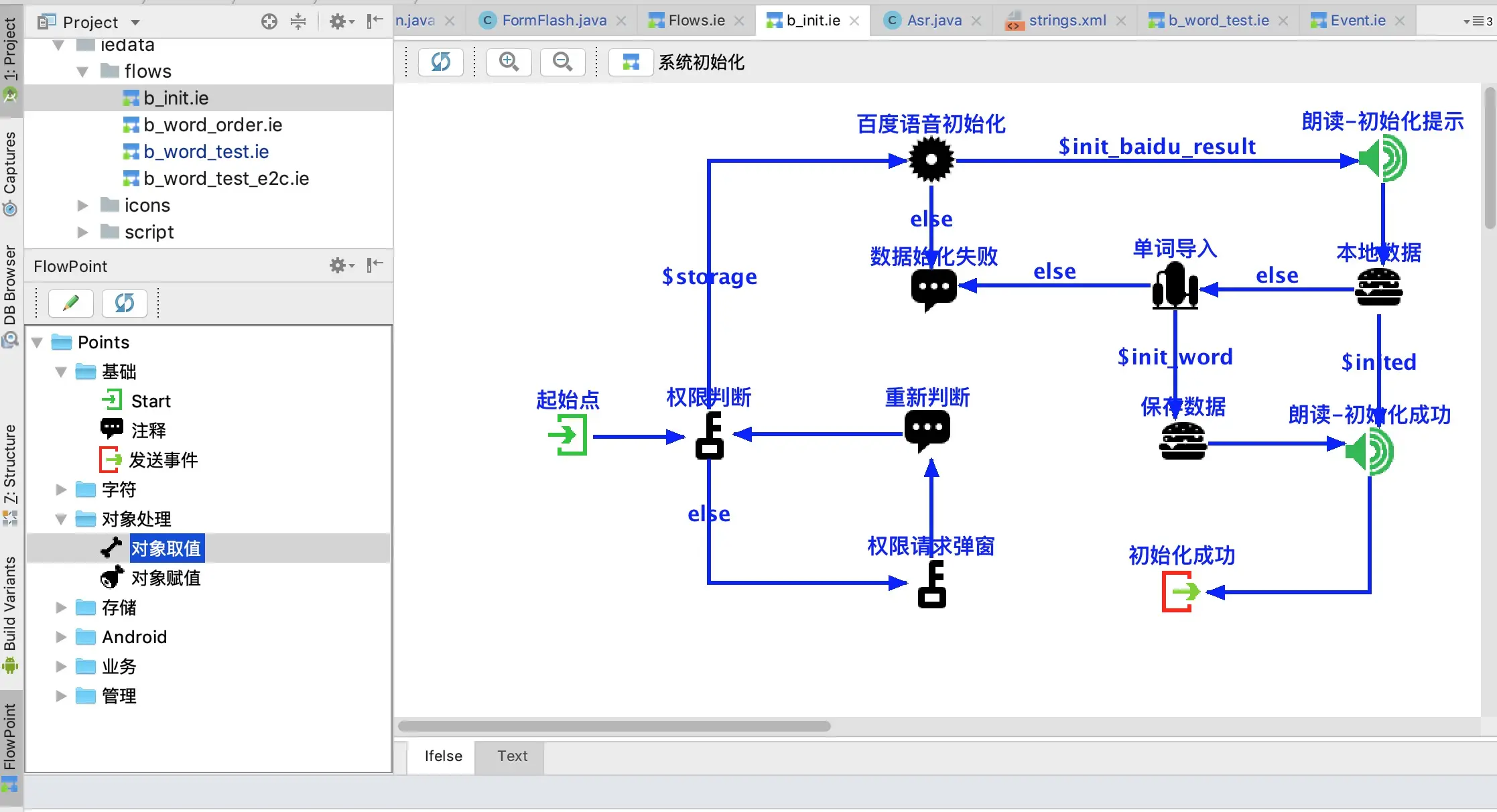Select the gear node 百度语音初始化 in diagram
1497x812 pixels.
click(x=931, y=159)
